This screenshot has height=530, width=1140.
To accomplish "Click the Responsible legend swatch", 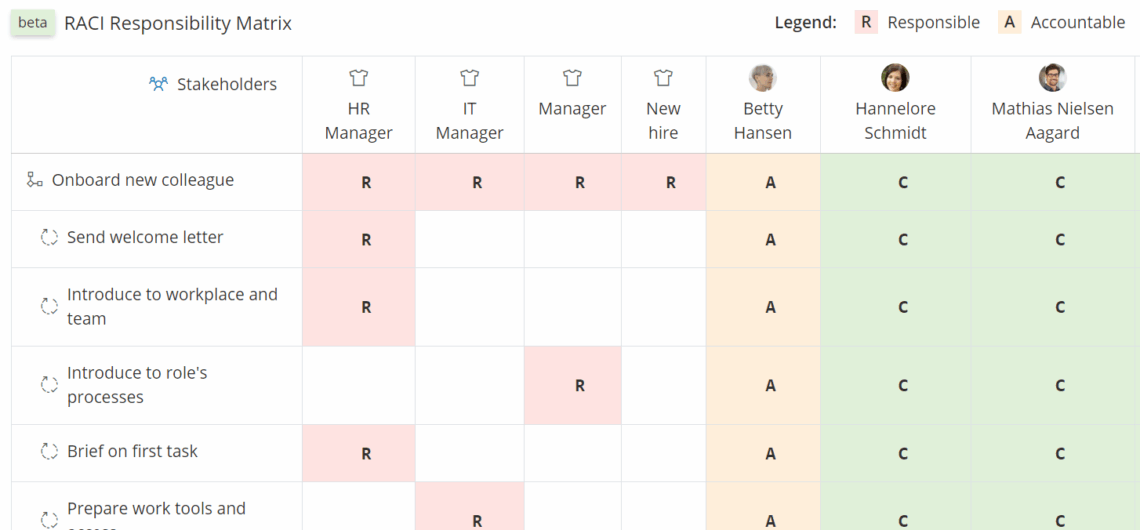I will 867,23.
